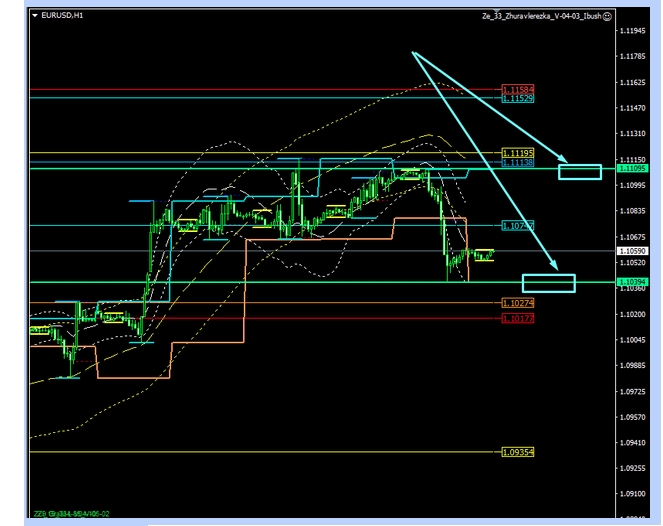
Task: Click the green 1.11095 axis price tag
Action: 632,169
